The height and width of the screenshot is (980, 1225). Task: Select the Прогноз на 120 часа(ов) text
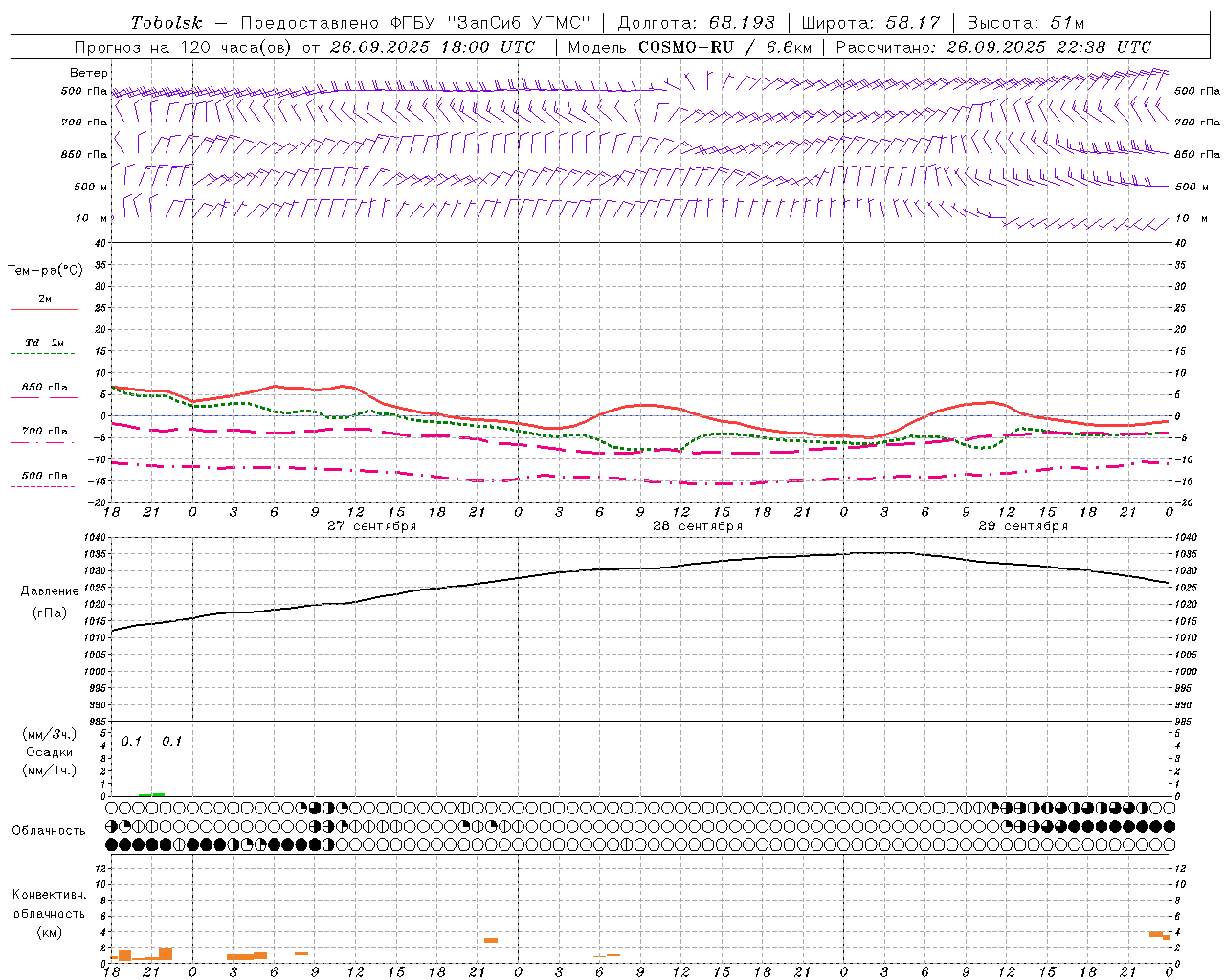185,47
